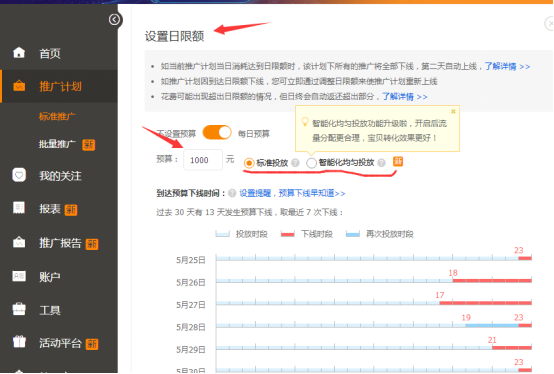Open 标准推广 submenu item
This screenshot has width=554, height=374.
pos(57,116)
